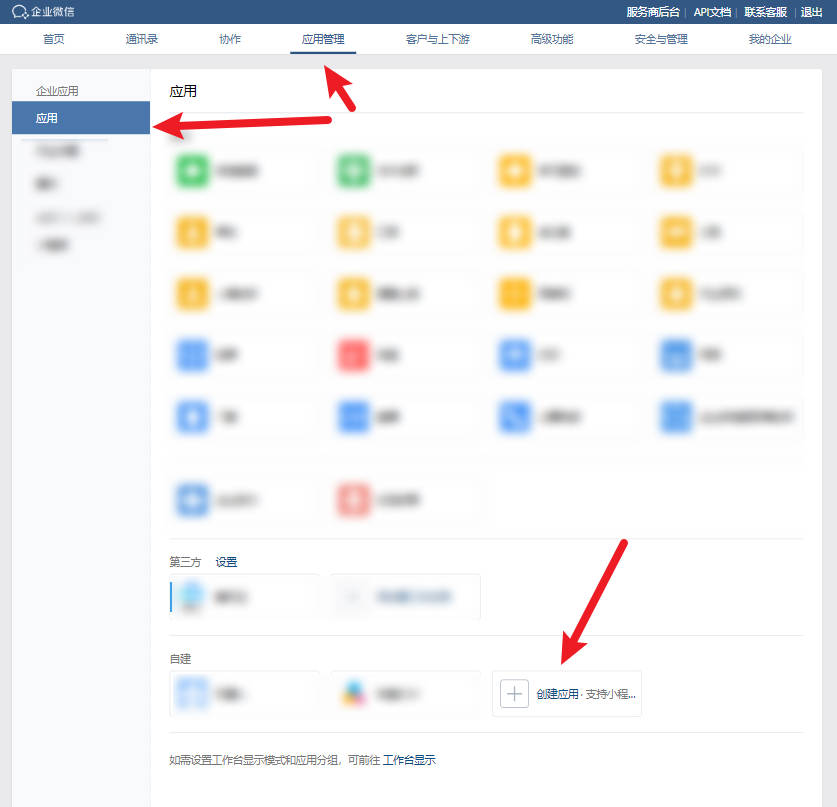Switch to the 通讯录 tab
Image resolution: width=837 pixels, height=807 pixels.
click(x=141, y=39)
